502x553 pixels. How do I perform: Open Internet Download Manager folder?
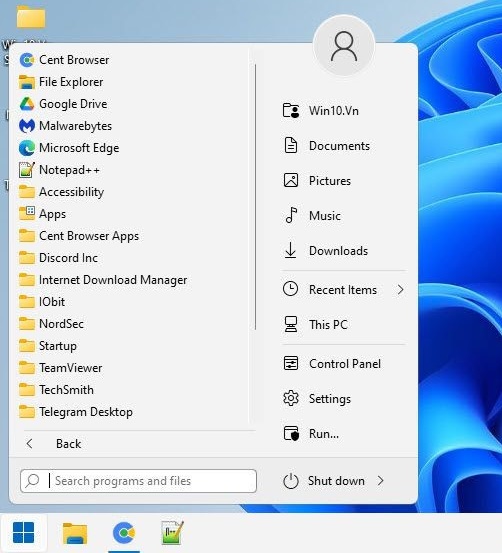pyautogui.click(x=103, y=280)
